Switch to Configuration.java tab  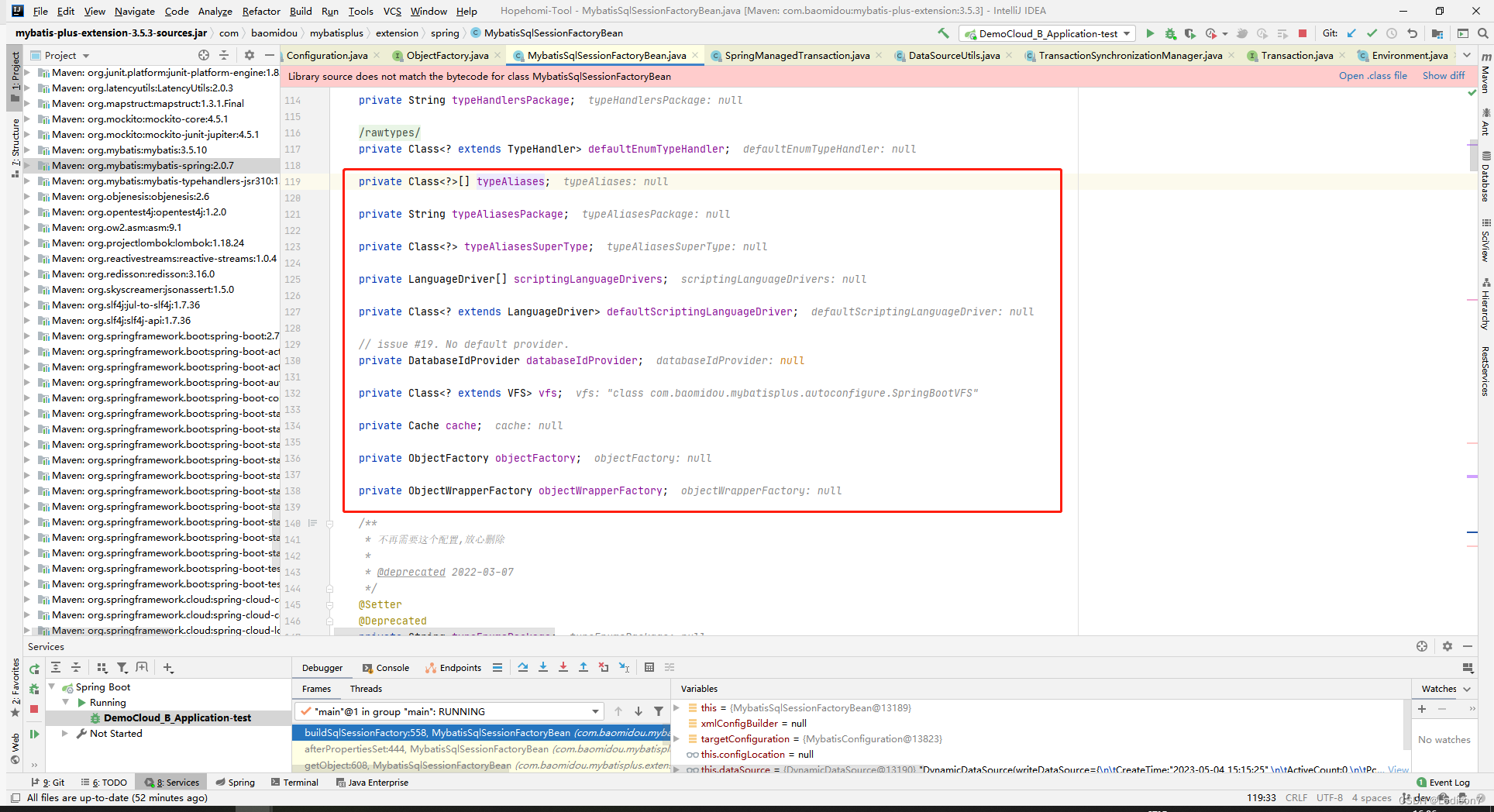(x=327, y=55)
